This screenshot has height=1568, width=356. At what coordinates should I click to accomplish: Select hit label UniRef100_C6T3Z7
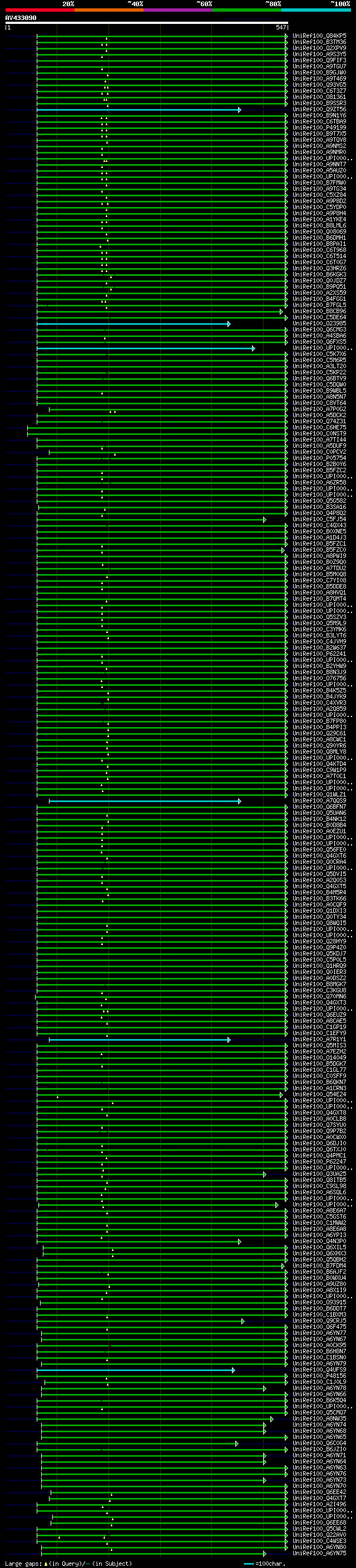pyautogui.click(x=319, y=91)
